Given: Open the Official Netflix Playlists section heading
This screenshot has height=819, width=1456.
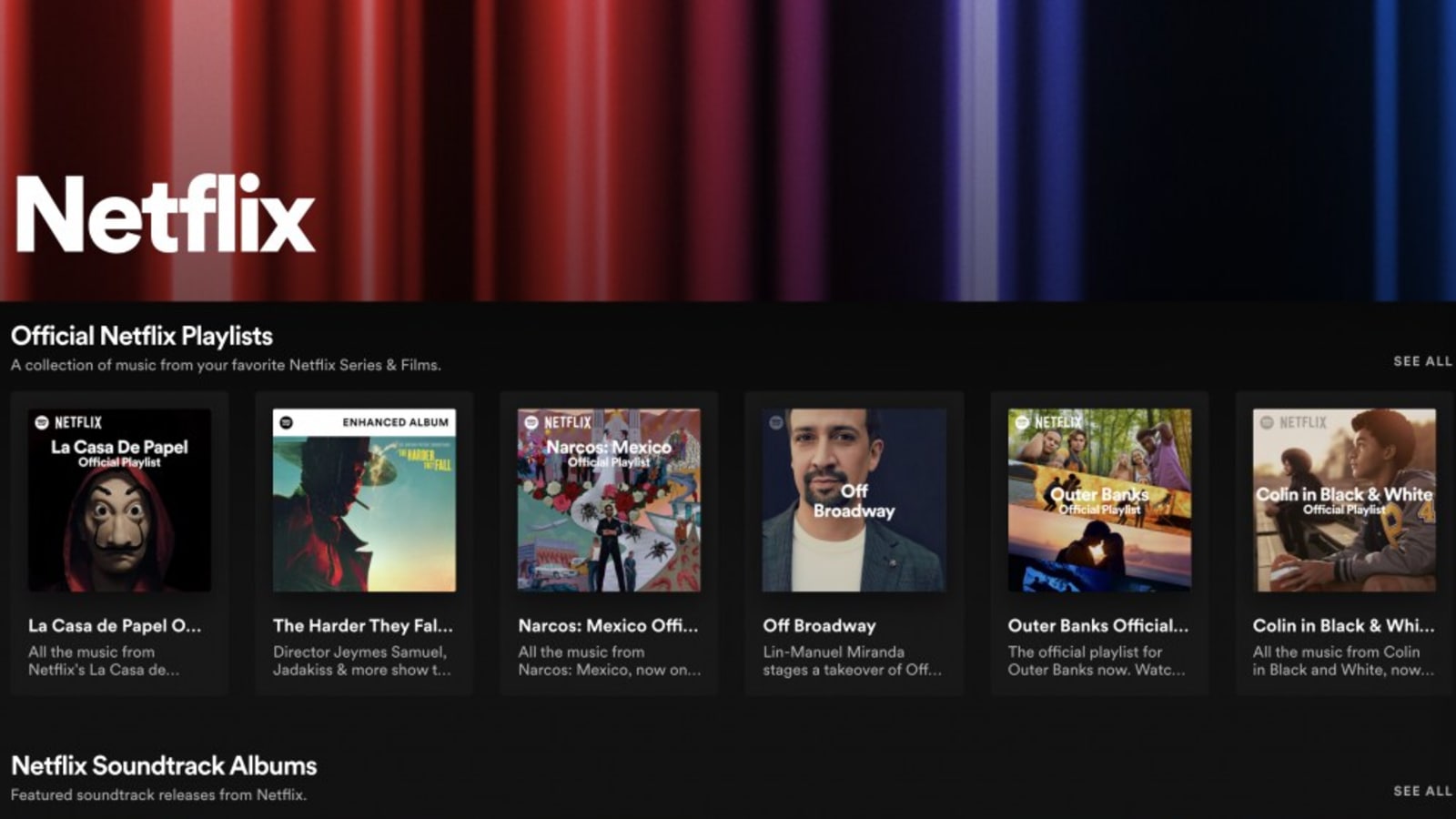Looking at the screenshot, I should (142, 336).
